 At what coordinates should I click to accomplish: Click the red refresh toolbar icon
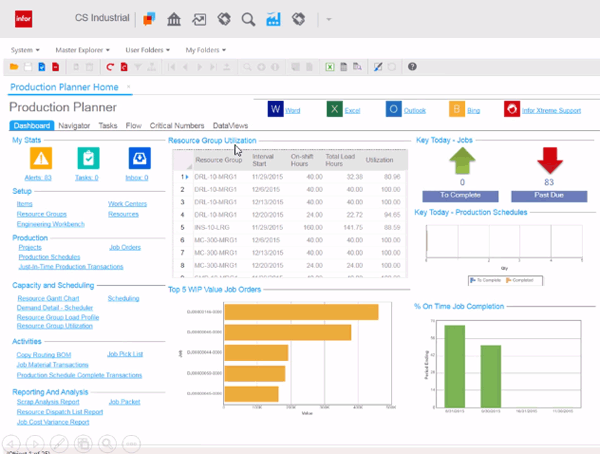tap(110, 67)
